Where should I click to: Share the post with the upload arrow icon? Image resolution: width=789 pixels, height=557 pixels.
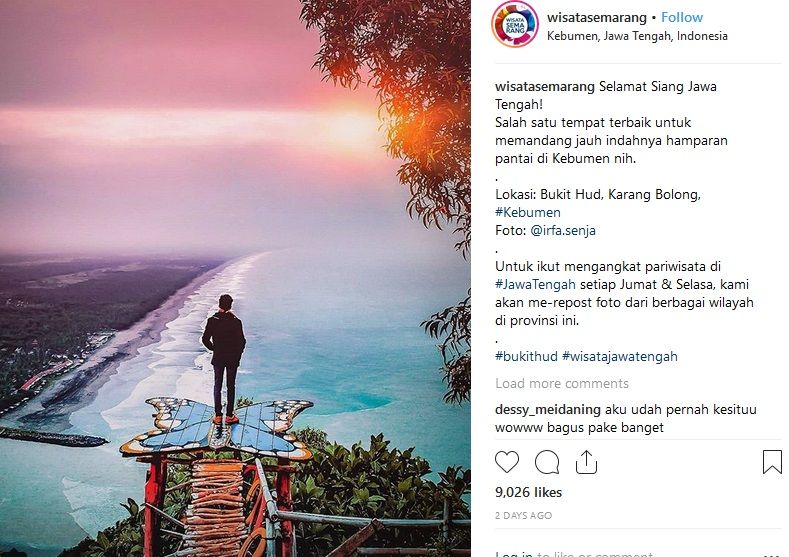586,462
